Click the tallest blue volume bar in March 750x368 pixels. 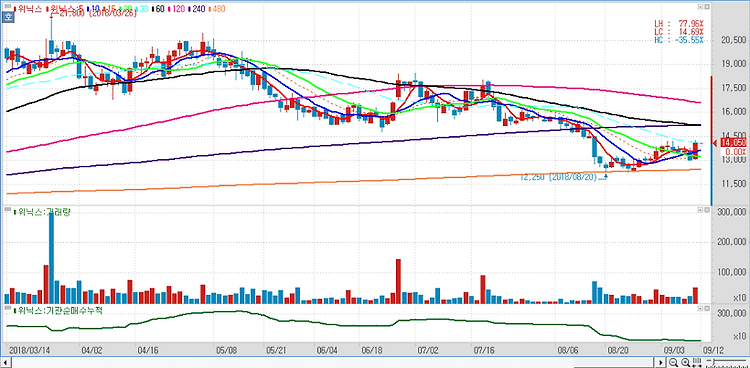[x=52, y=258]
